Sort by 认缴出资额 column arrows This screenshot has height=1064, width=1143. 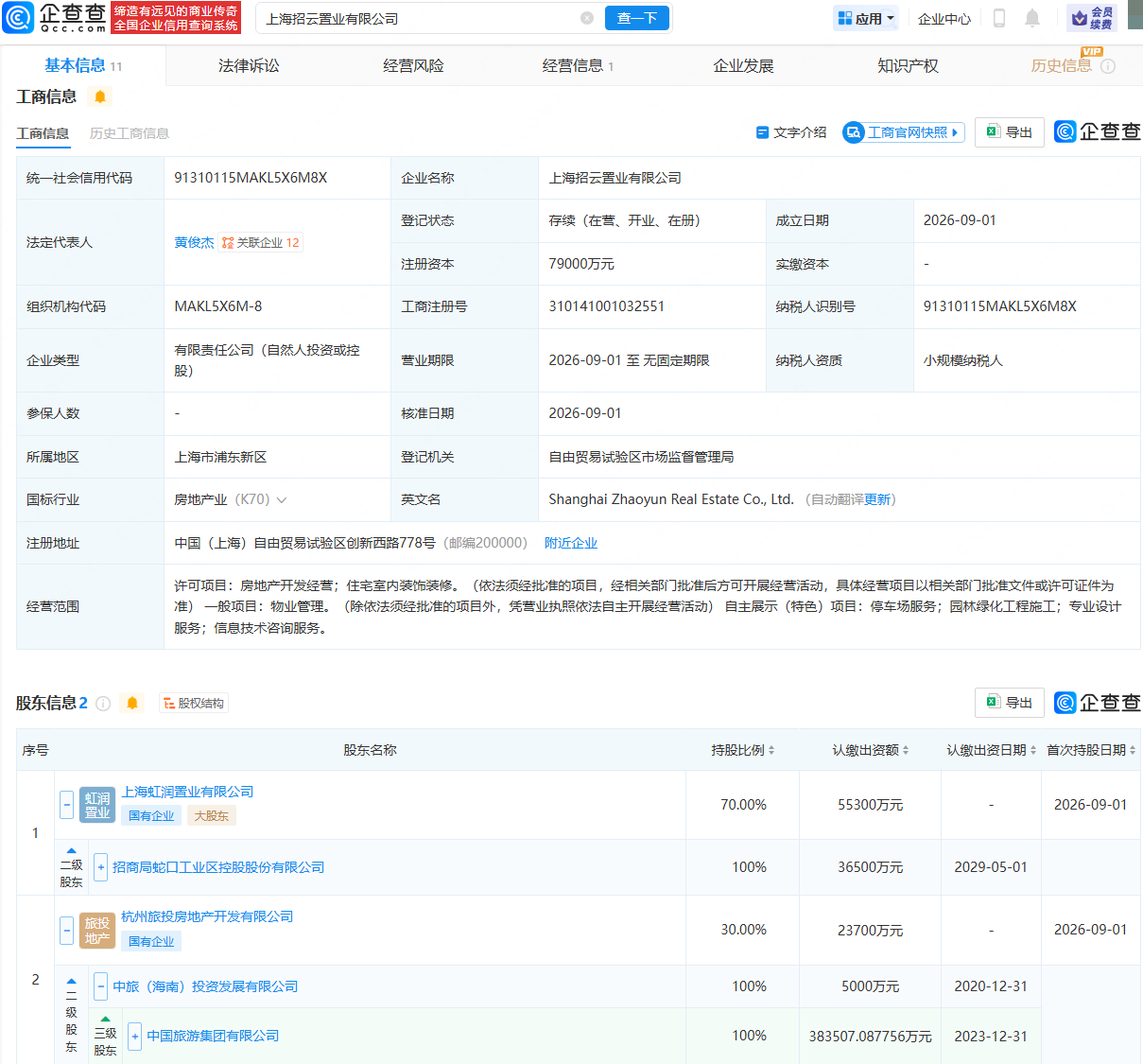tap(906, 750)
